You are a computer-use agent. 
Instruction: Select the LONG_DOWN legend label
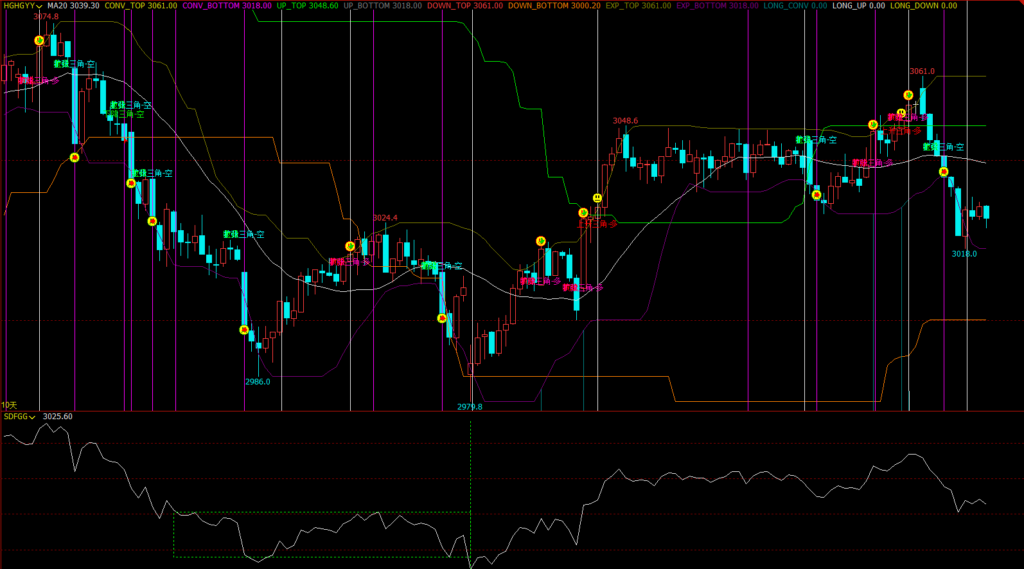pos(922,6)
